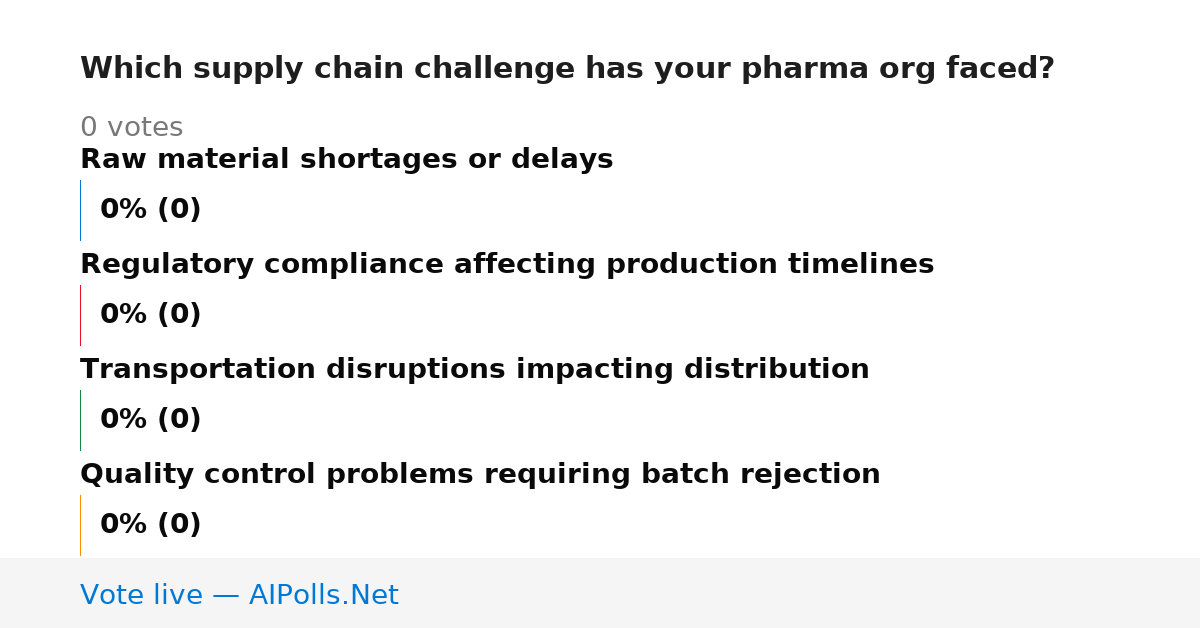The image size is (1200, 628).
Task: Choose Regulatory compliance affecting production timelines
Action: [507, 265]
